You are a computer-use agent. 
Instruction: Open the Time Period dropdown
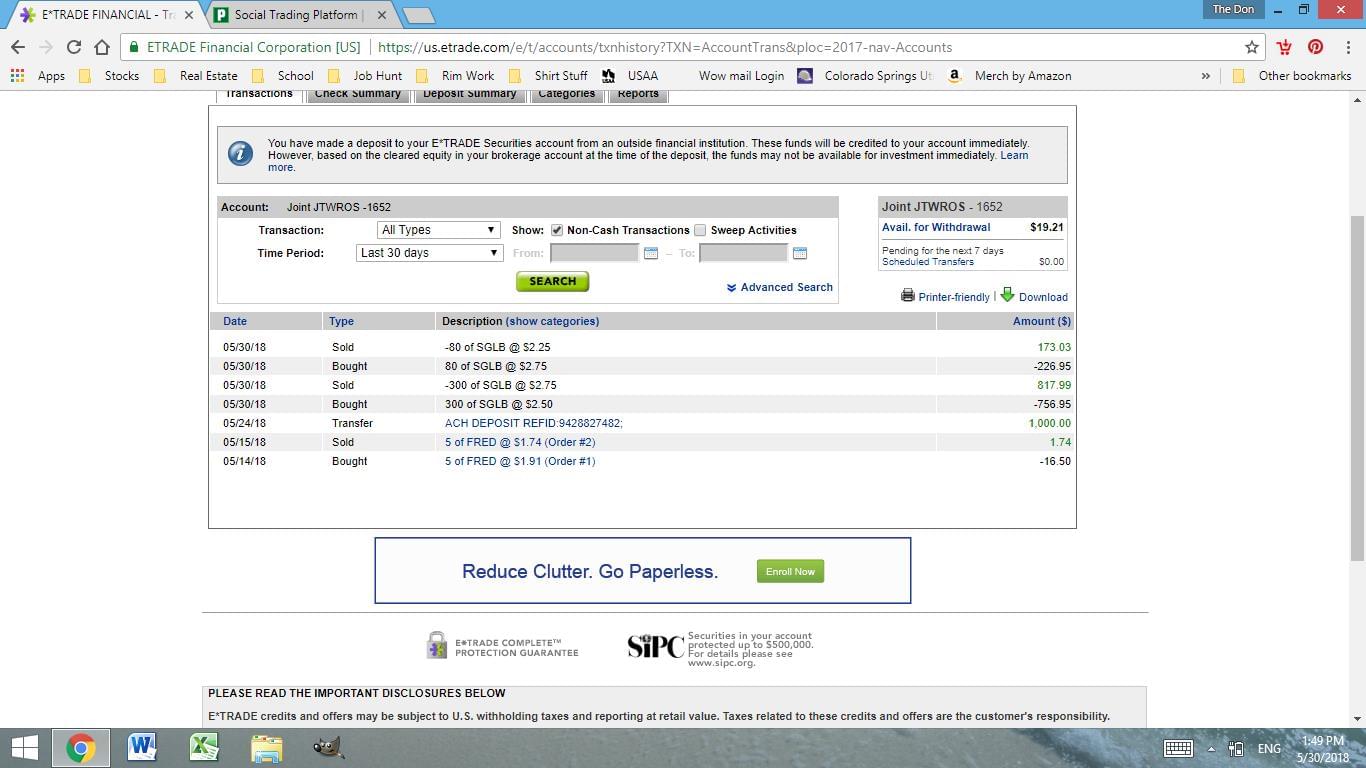point(429,253)
